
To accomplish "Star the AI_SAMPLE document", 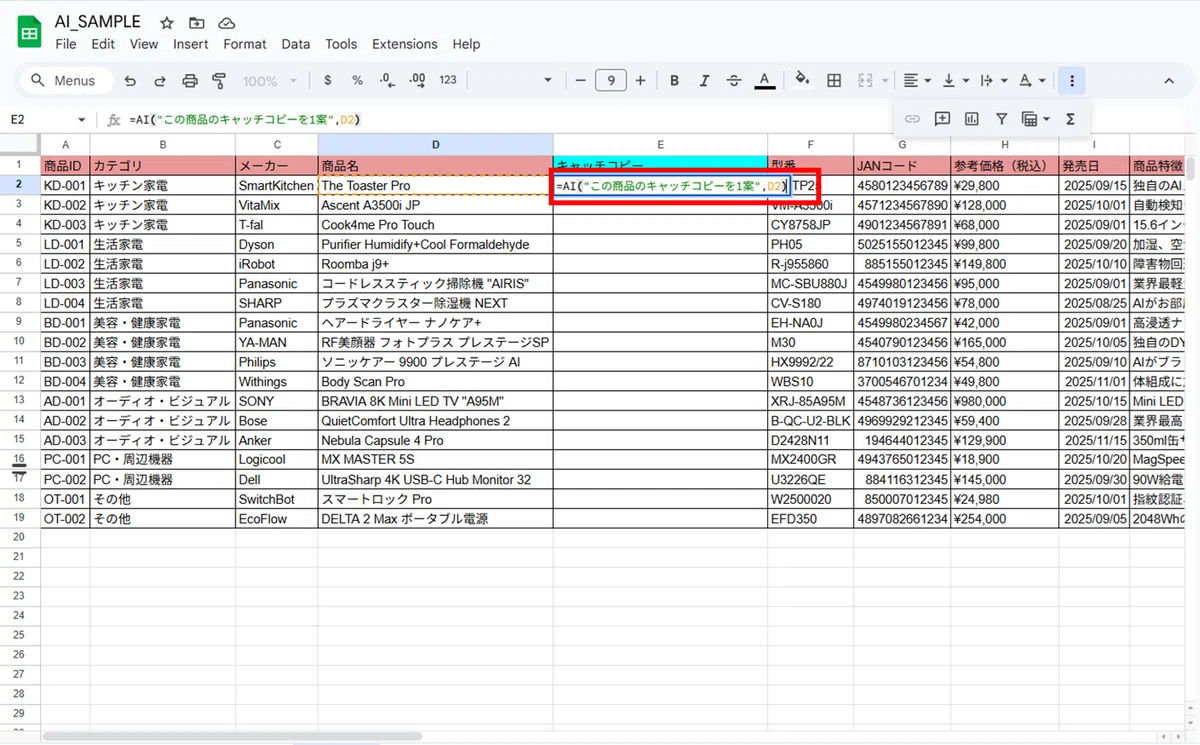I will (167, 22).
